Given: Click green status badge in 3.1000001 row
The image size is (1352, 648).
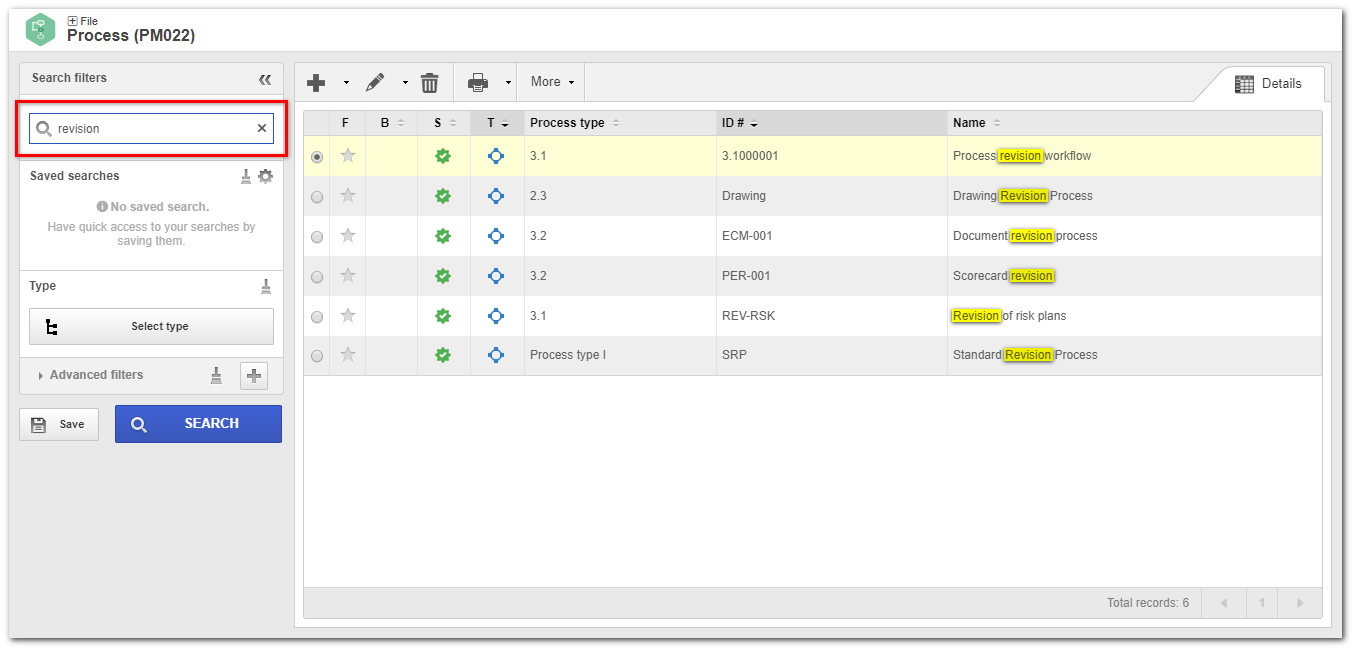Looking at the screenshot, I should pyautogui.click(x=443, y=156).
